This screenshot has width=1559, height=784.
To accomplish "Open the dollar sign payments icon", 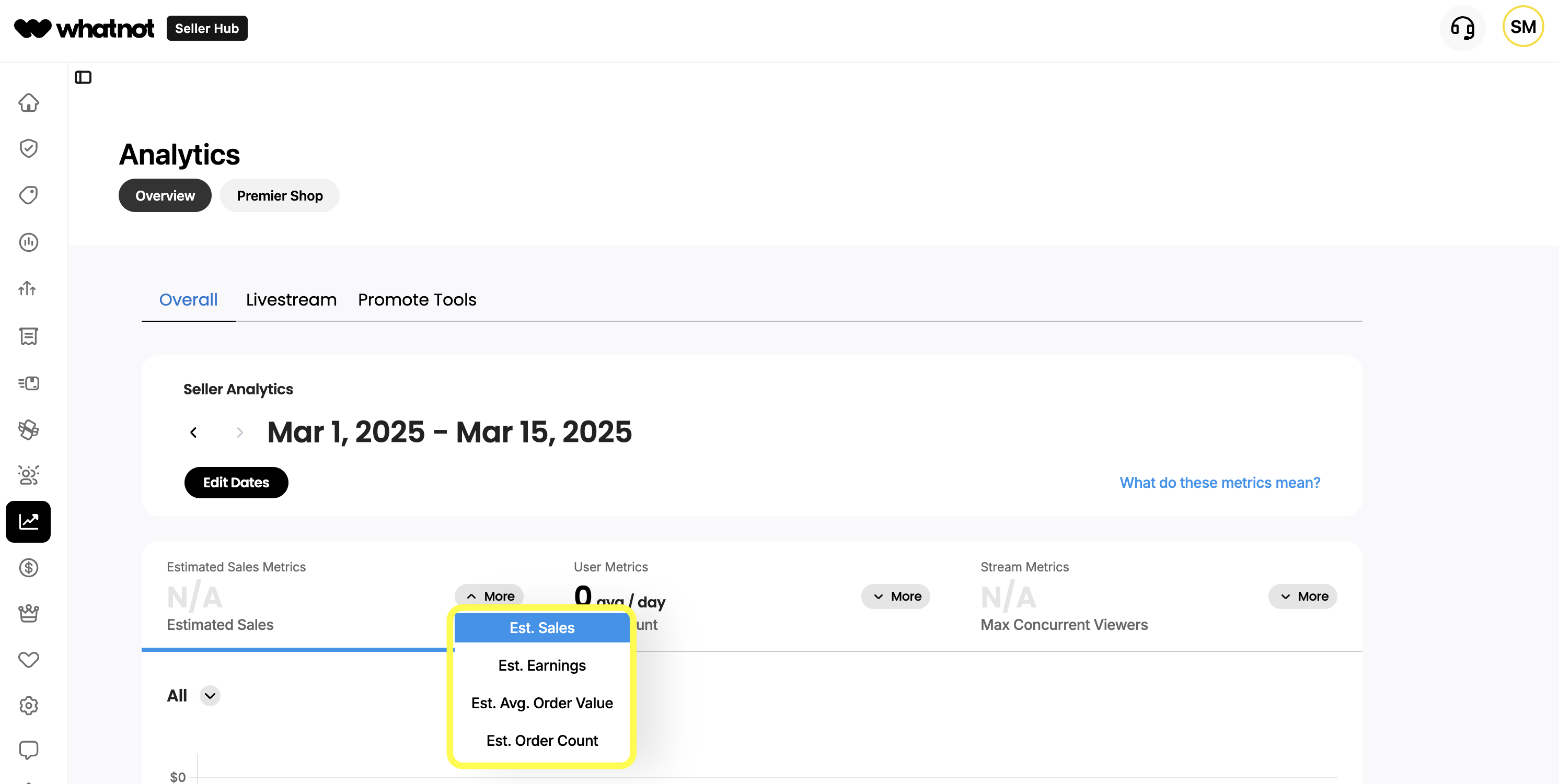I will click(28, 567).
